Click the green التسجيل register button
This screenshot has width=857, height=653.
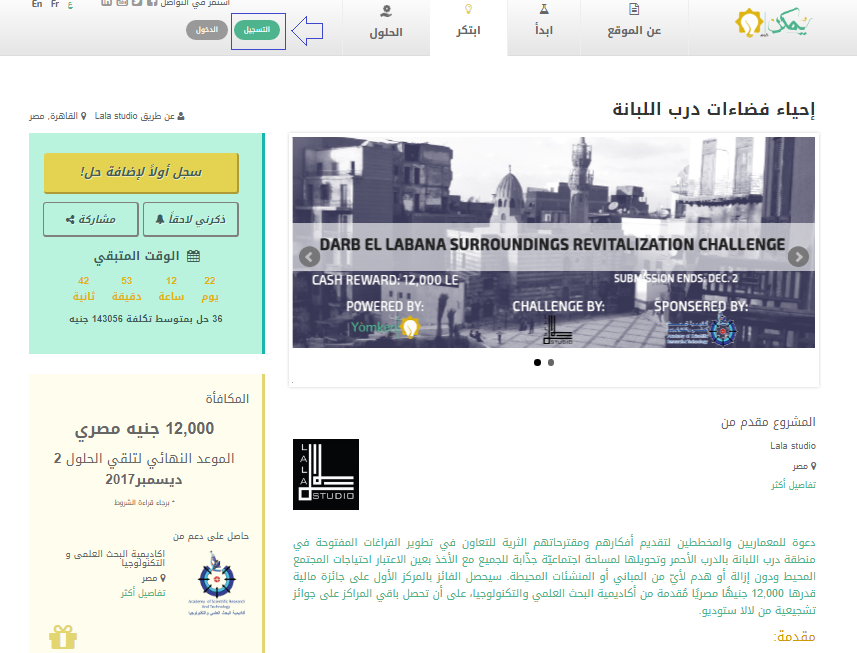[x=257, y=30]
